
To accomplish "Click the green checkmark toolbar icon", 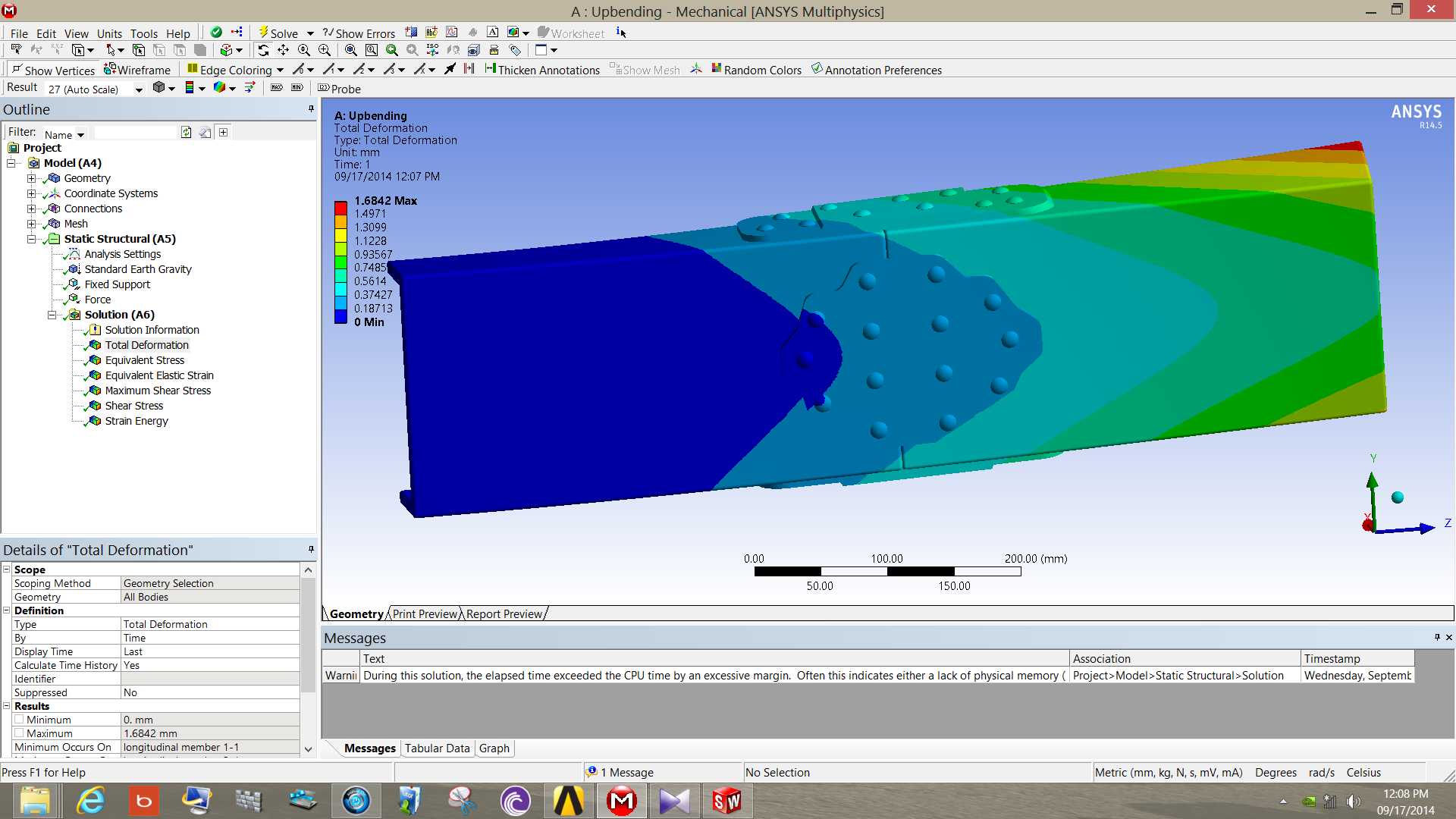I will pos(216,32).
